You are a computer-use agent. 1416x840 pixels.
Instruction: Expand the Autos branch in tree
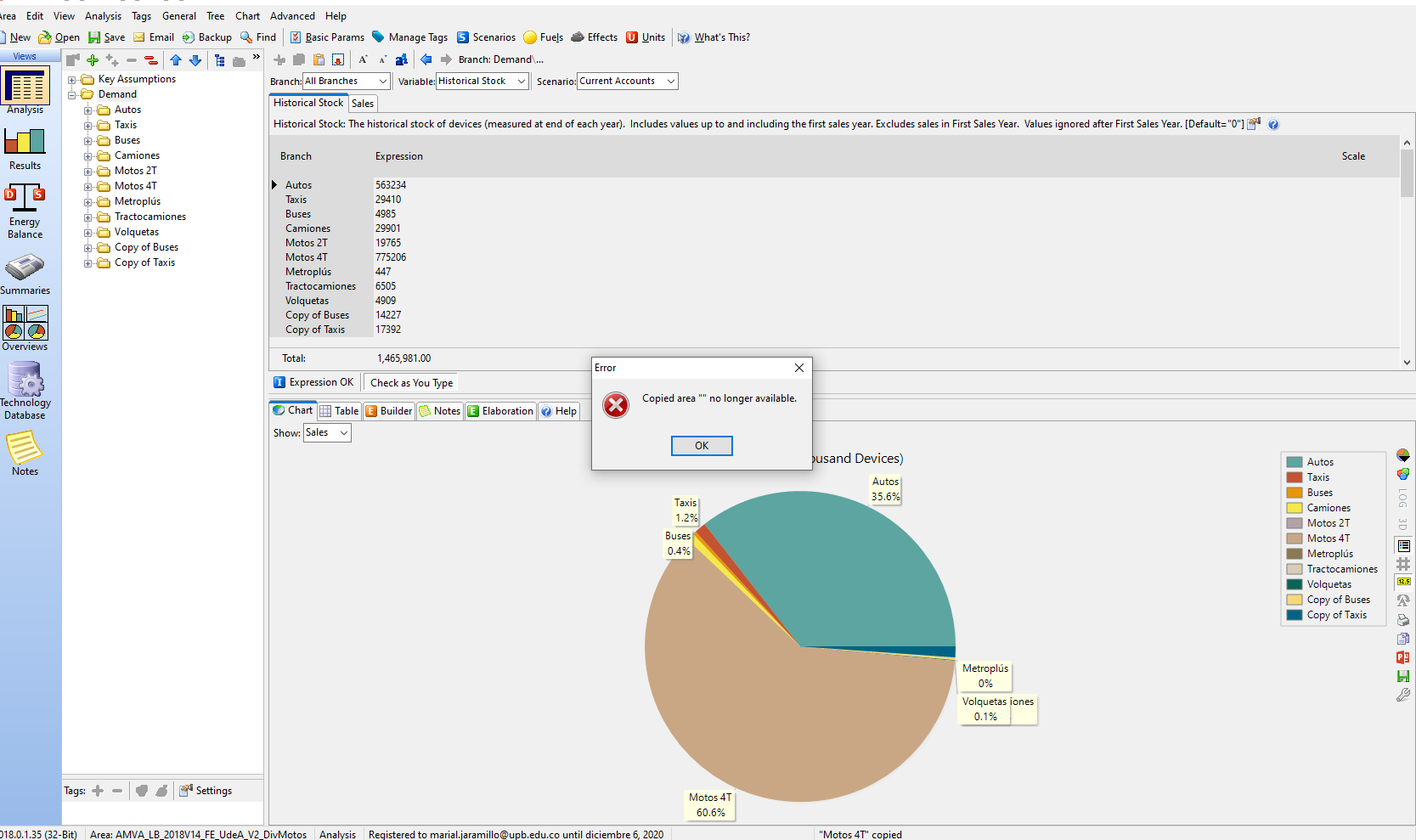[87, 110]
